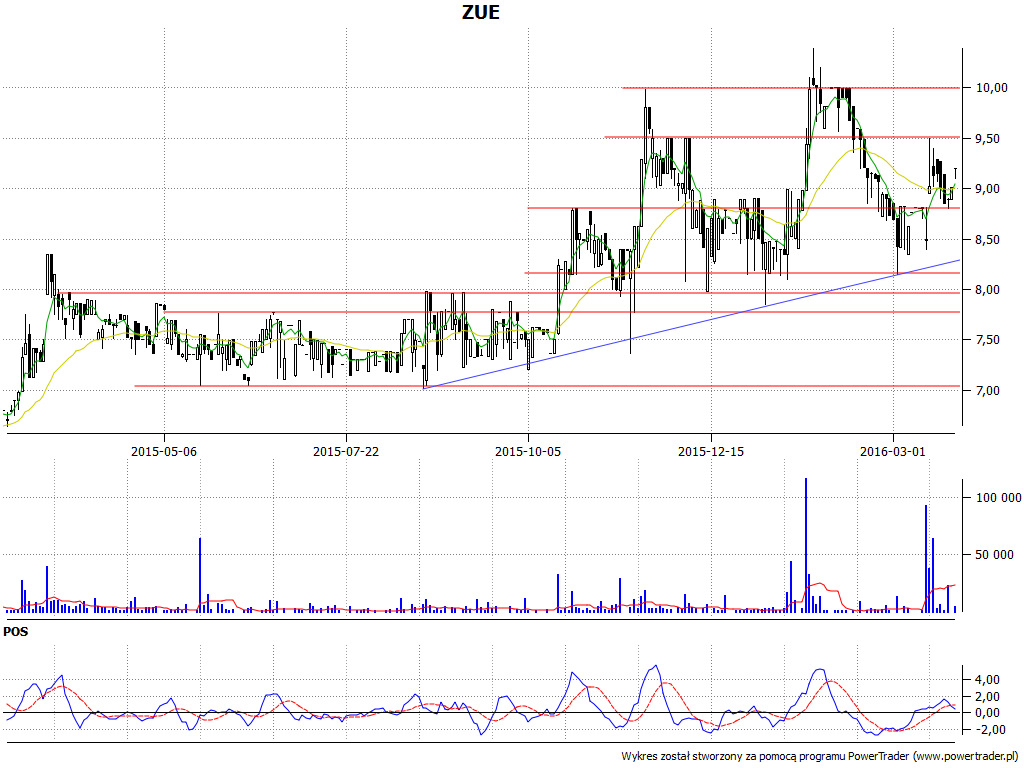Image resolution: width=1024 pixels, height=768 pixels.
Task: Select the 9,50 price axis label
Action: point(987,138)
